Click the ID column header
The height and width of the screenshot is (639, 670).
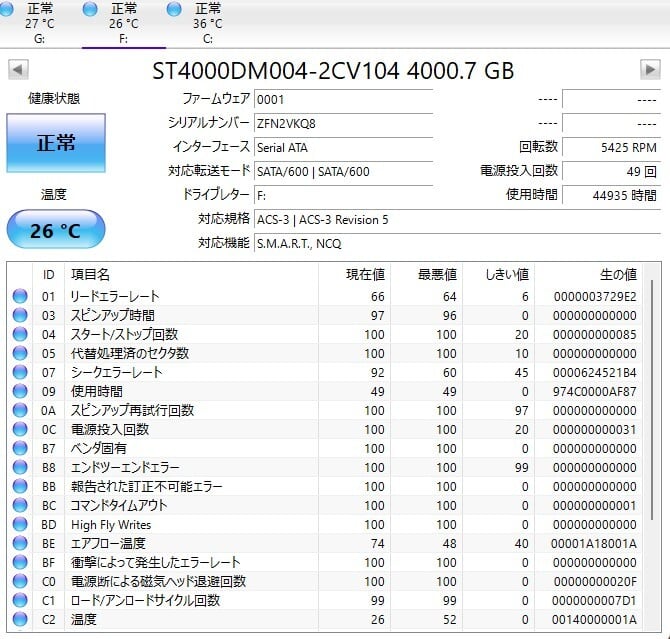pos(48,274)
